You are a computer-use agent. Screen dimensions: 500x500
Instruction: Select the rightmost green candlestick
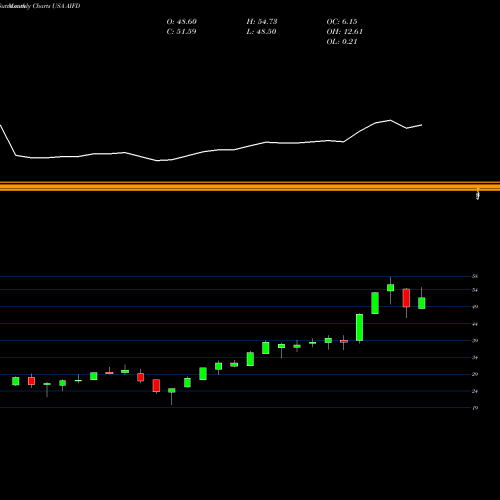pos(422,303)
